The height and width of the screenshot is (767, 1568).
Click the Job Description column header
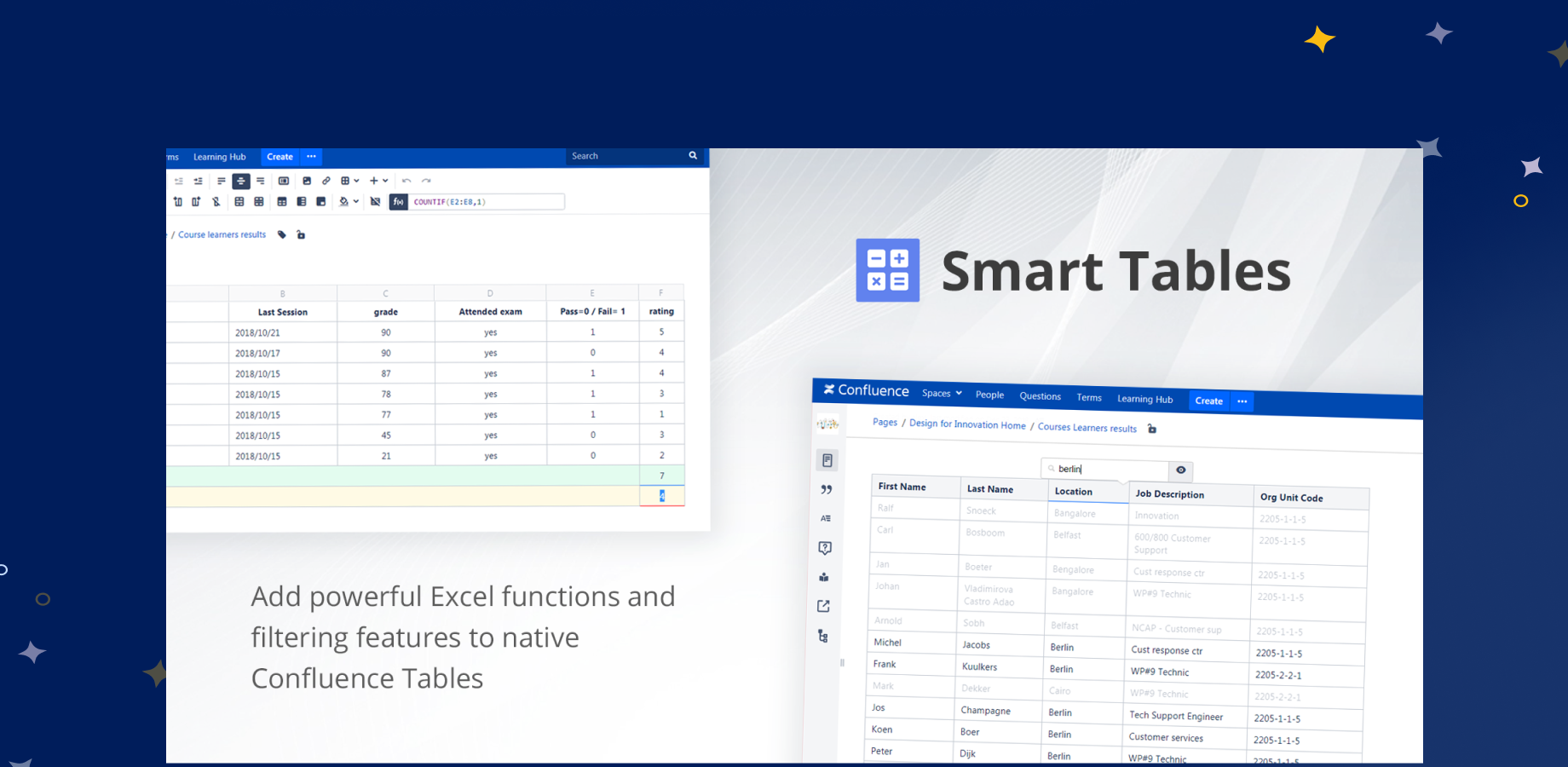click(1191, 494)
